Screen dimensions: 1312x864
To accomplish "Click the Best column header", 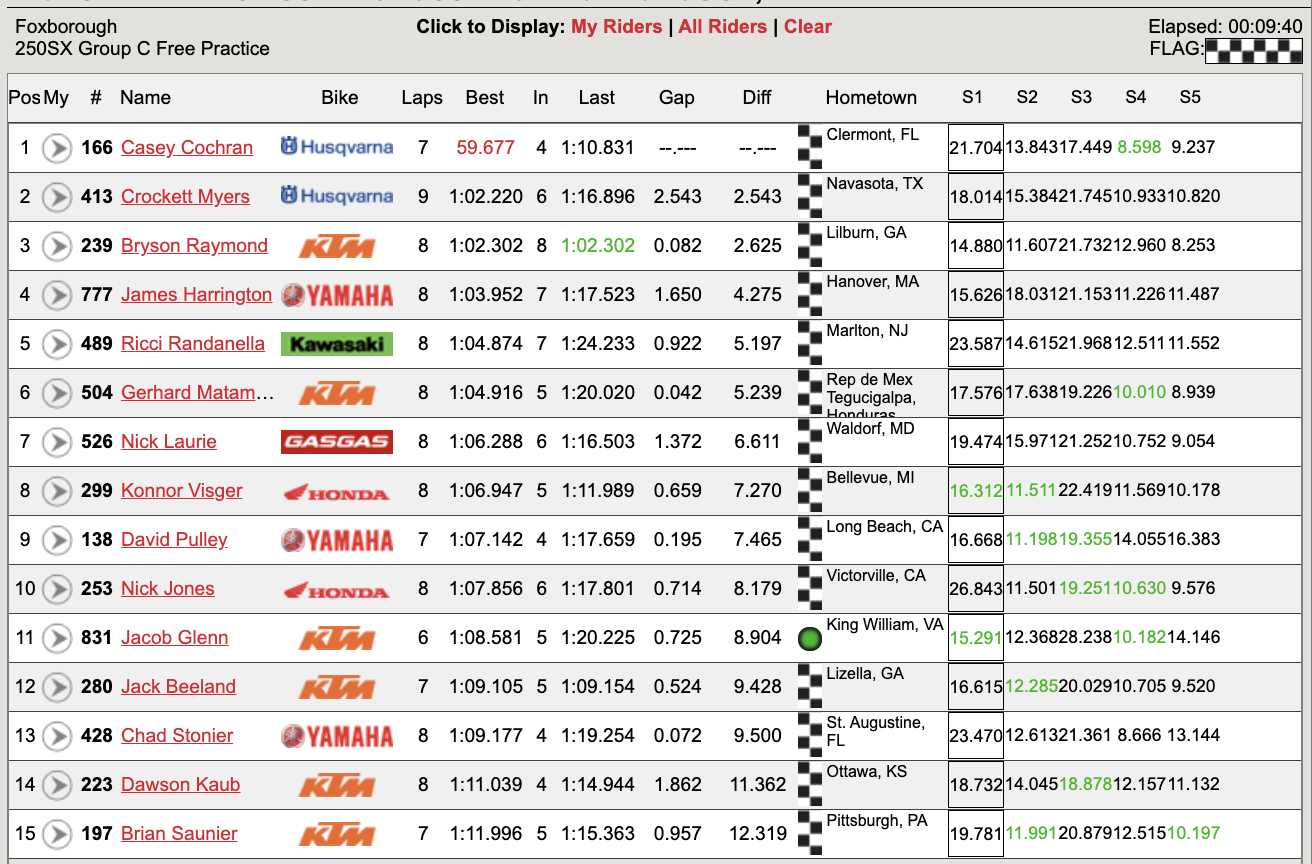I will point(485,98).
